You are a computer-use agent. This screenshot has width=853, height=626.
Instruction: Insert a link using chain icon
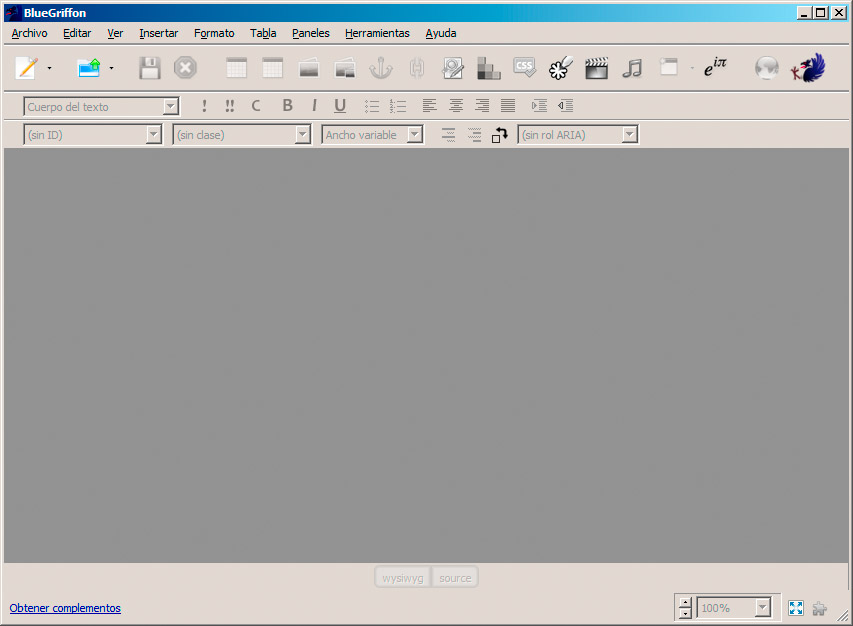[417, 69]
